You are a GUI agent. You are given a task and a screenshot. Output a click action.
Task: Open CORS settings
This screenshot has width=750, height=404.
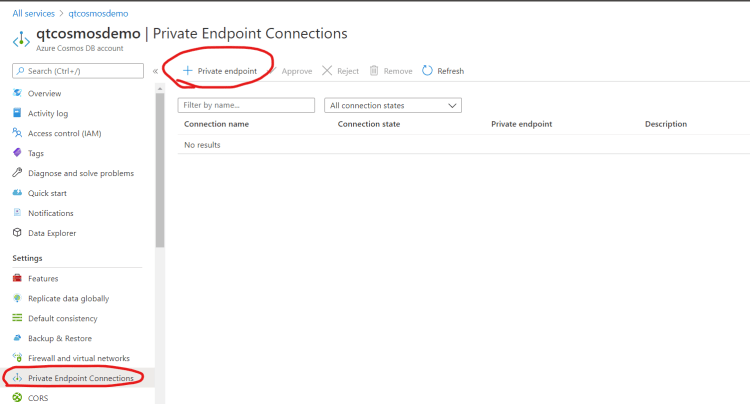coord(38,398)
